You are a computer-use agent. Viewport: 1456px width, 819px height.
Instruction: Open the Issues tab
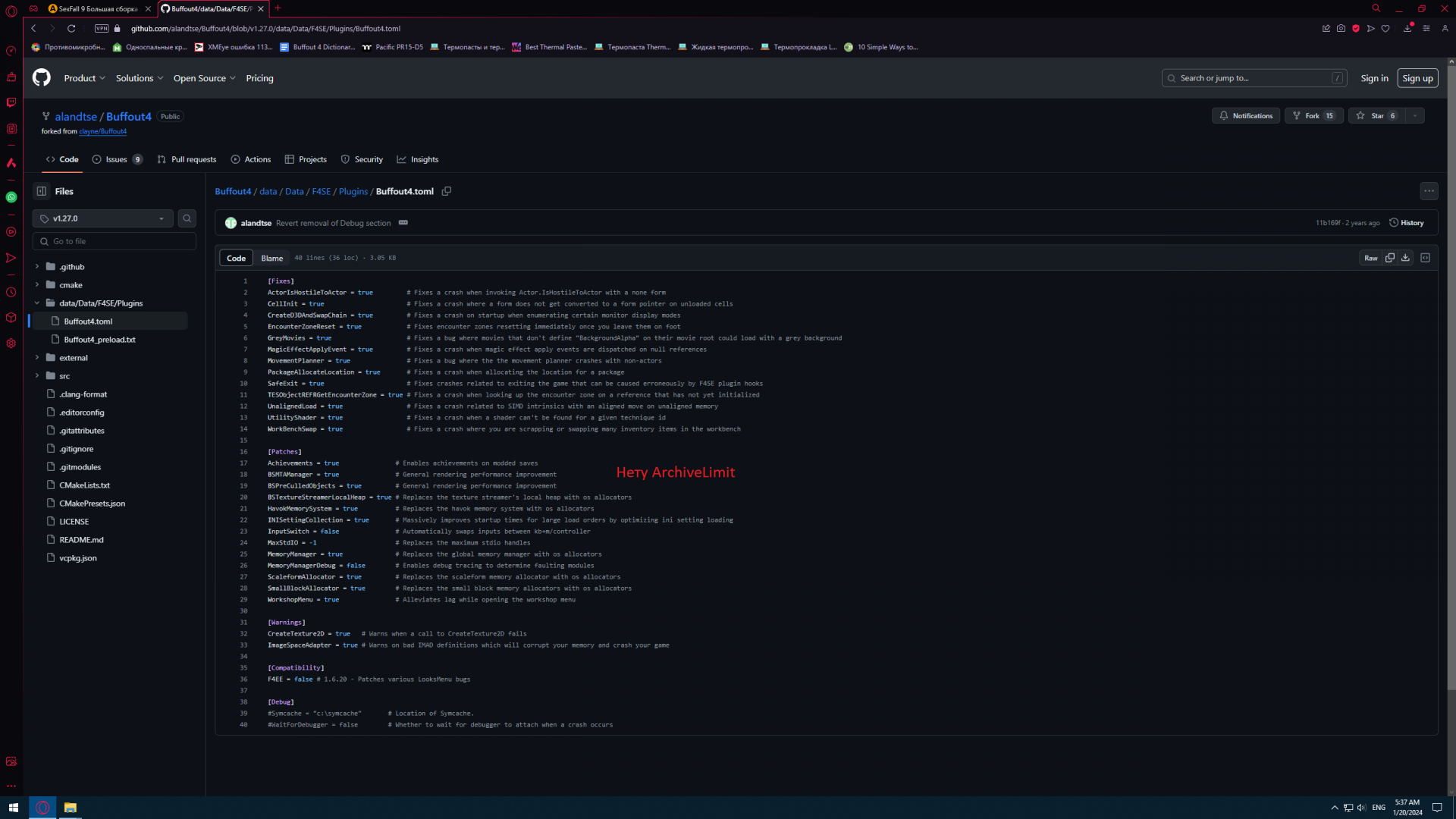[x=117, y=159]
